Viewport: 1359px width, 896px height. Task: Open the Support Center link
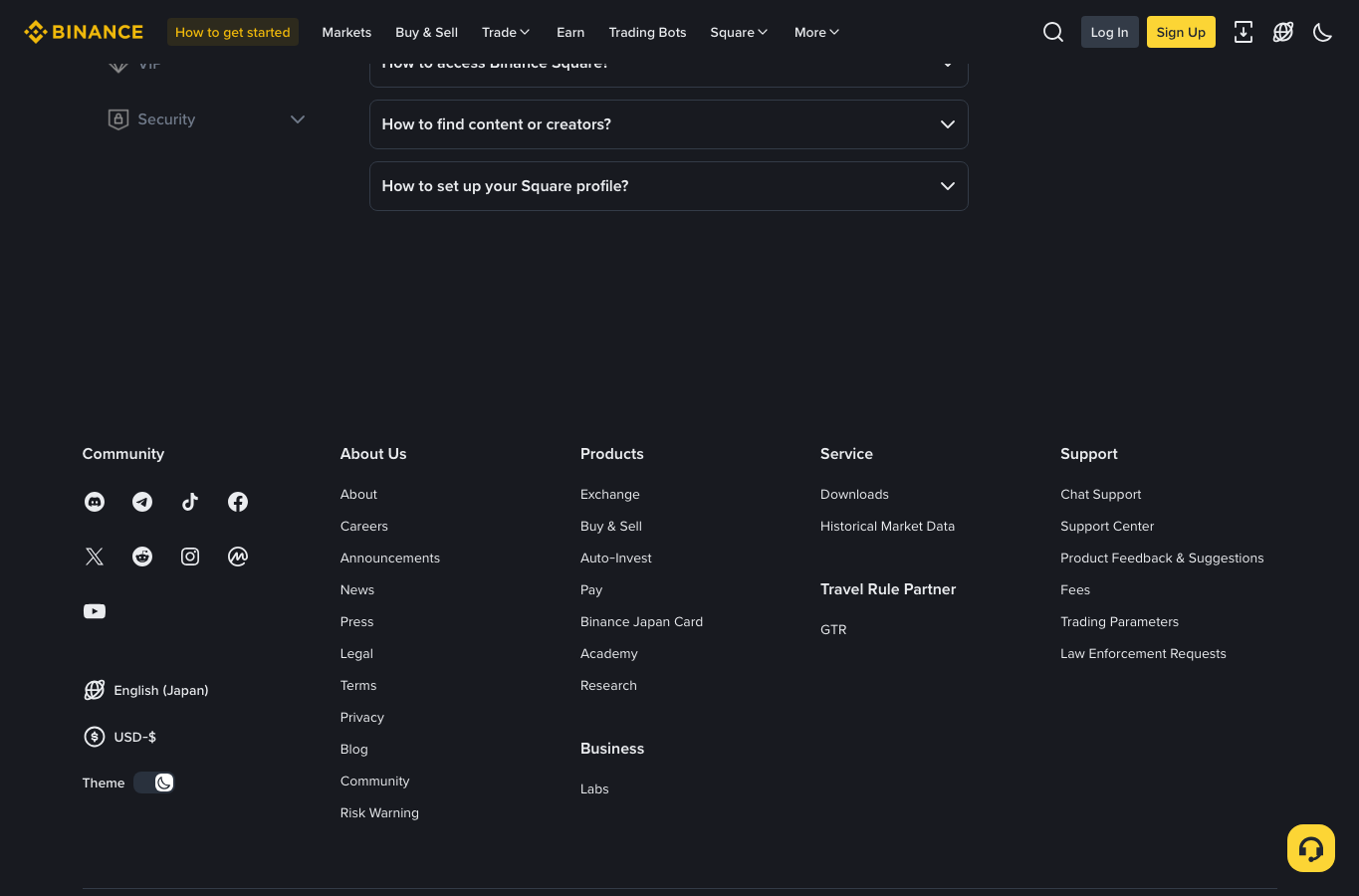tap(1107, 526)
